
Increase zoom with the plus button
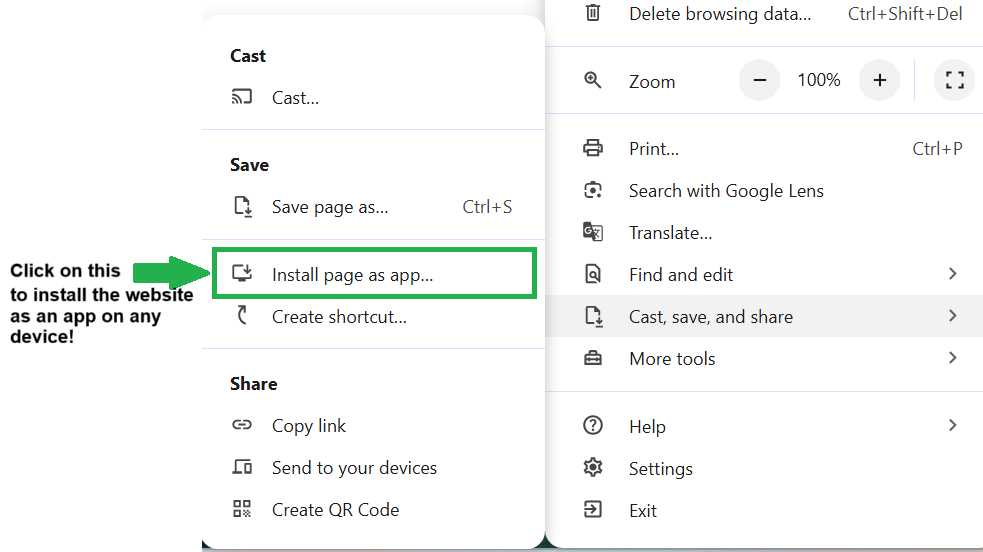tap(880, 80)
